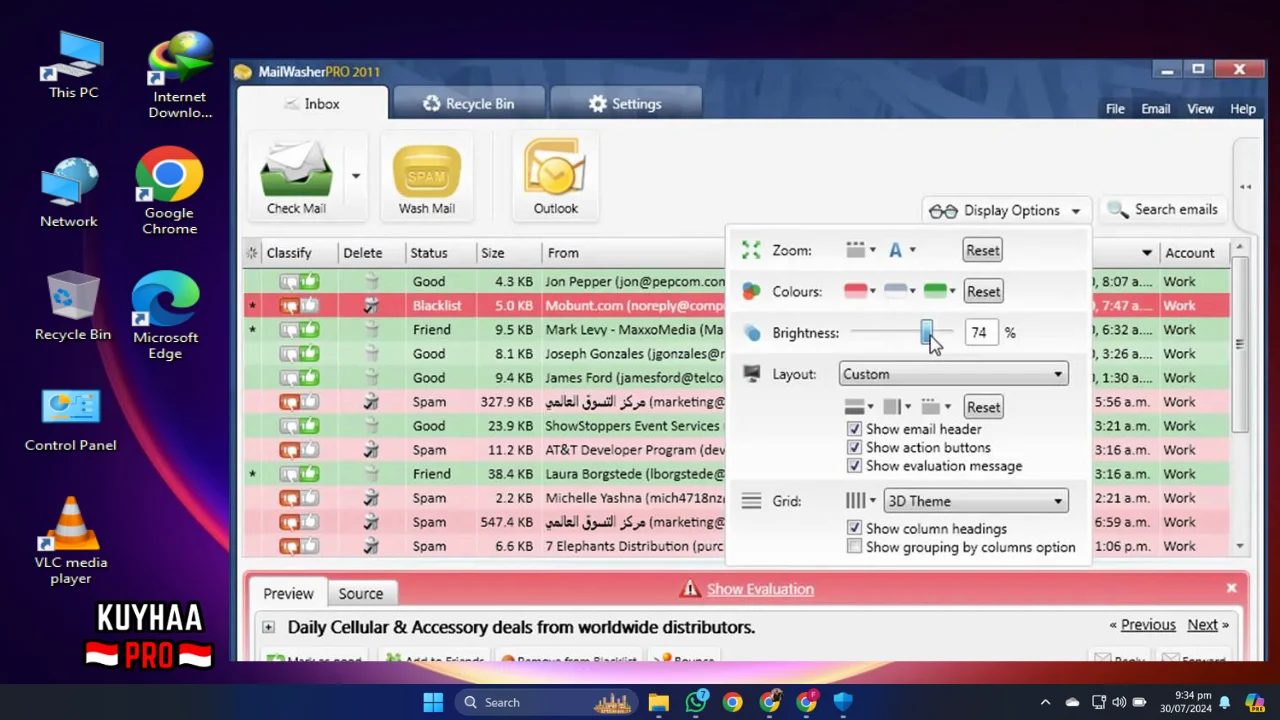This screenshot has height=720, width=1280.
Task: Open the grid lines style dropdown
Action: click(860, 501)
